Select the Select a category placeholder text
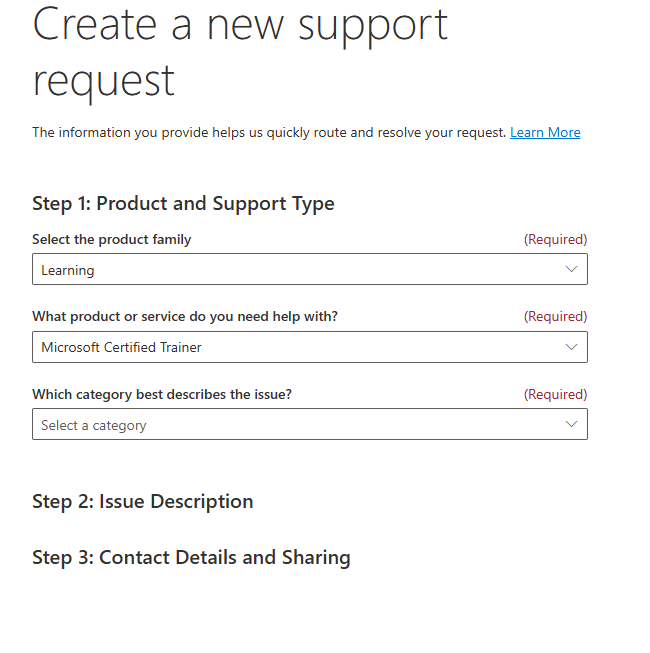The height and width of the screenshot is (653, 650). point(94,426)
